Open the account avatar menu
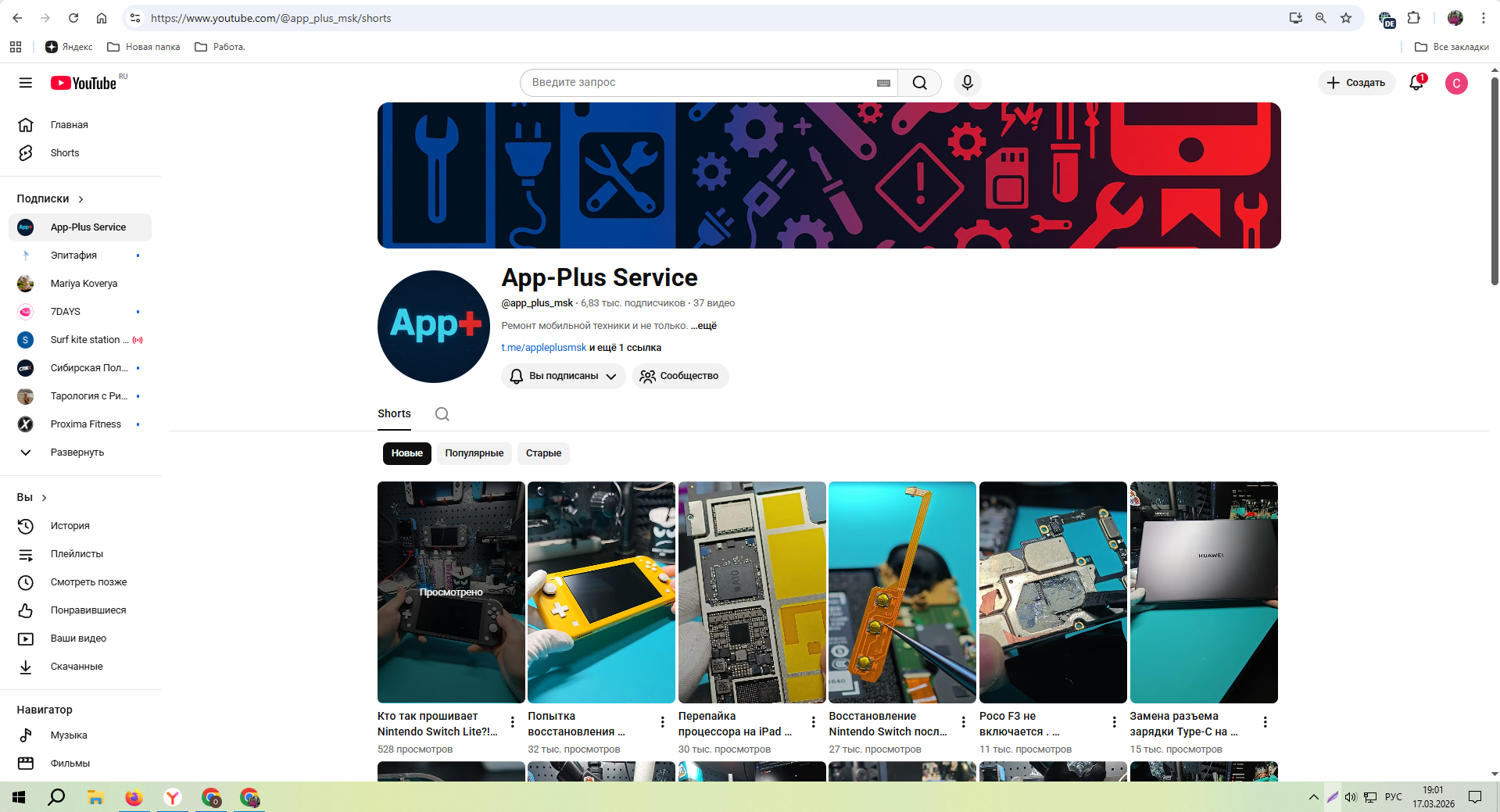 tap(1456, 83)
